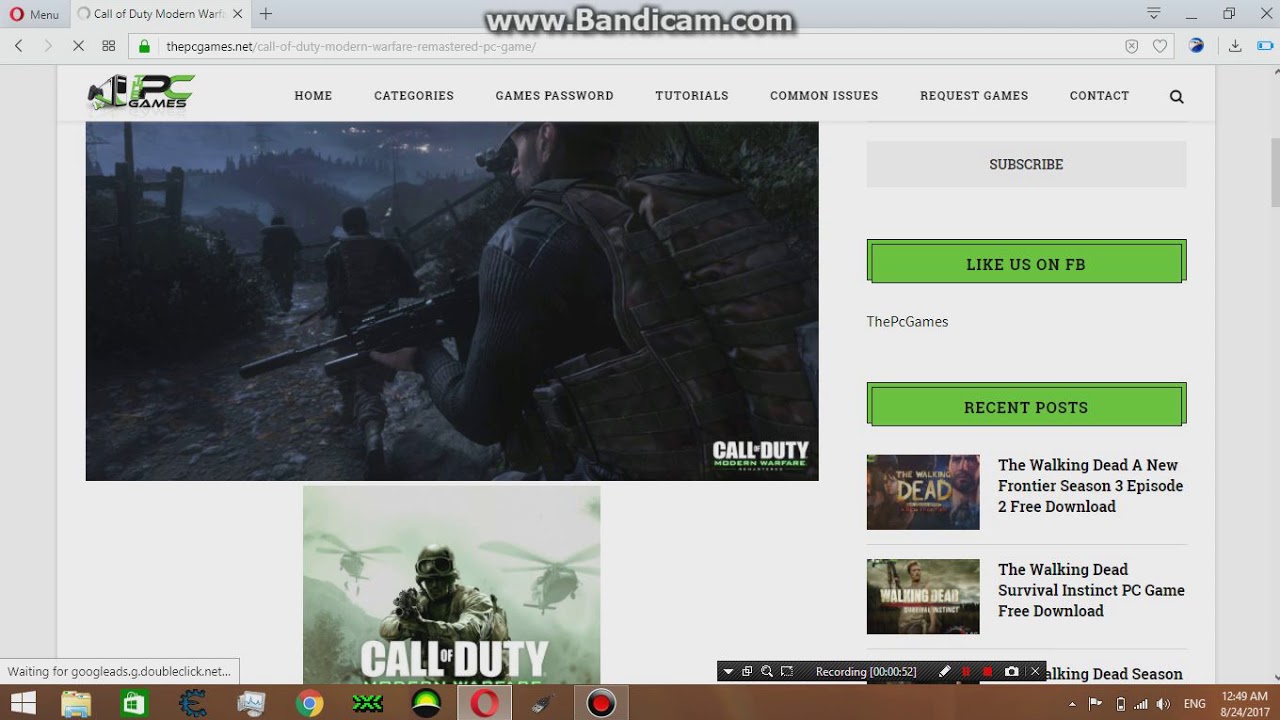Image resolution: width=1280 pixels, height=720 pixels.
Task: Open a new browser tab with plus
Action: point(266,14)
